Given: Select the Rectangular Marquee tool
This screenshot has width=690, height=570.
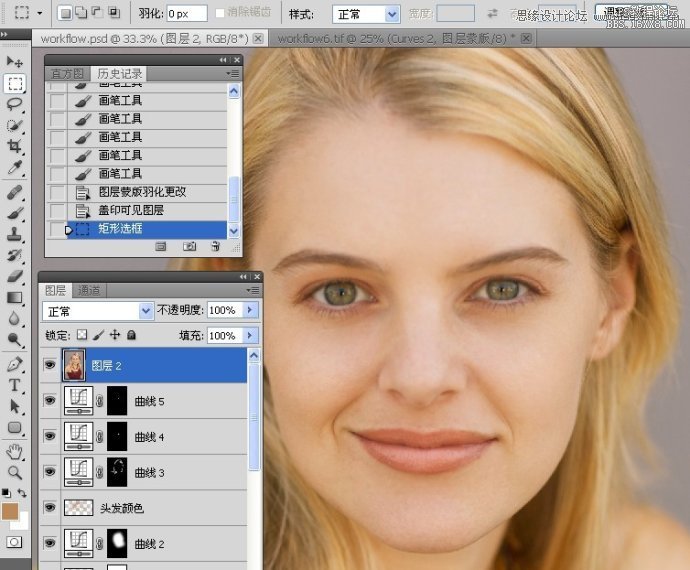Looking at the screenshot, I should point(15,84).
